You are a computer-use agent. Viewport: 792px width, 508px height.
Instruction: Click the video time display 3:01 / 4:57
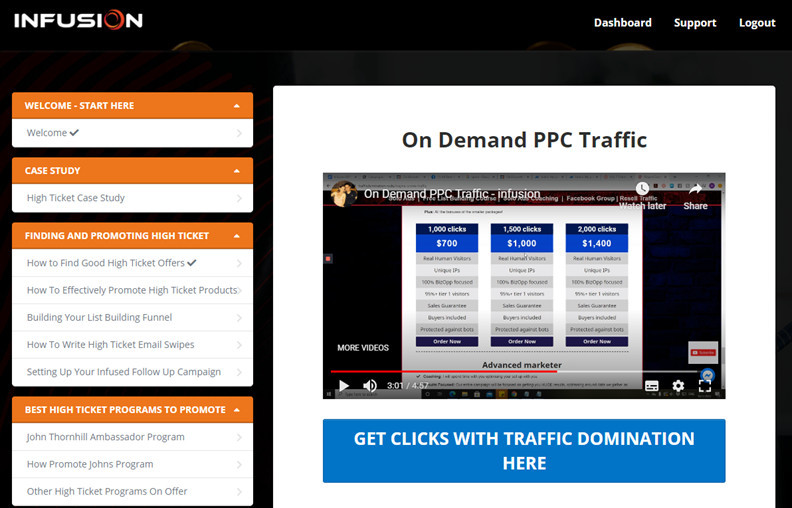(x=408, y=386)
